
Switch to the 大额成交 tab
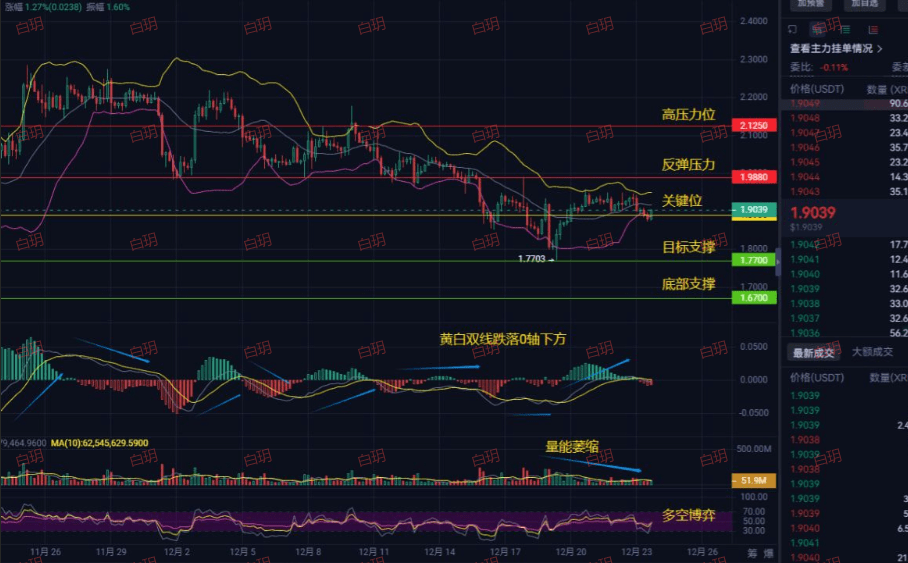pos(872,352)
